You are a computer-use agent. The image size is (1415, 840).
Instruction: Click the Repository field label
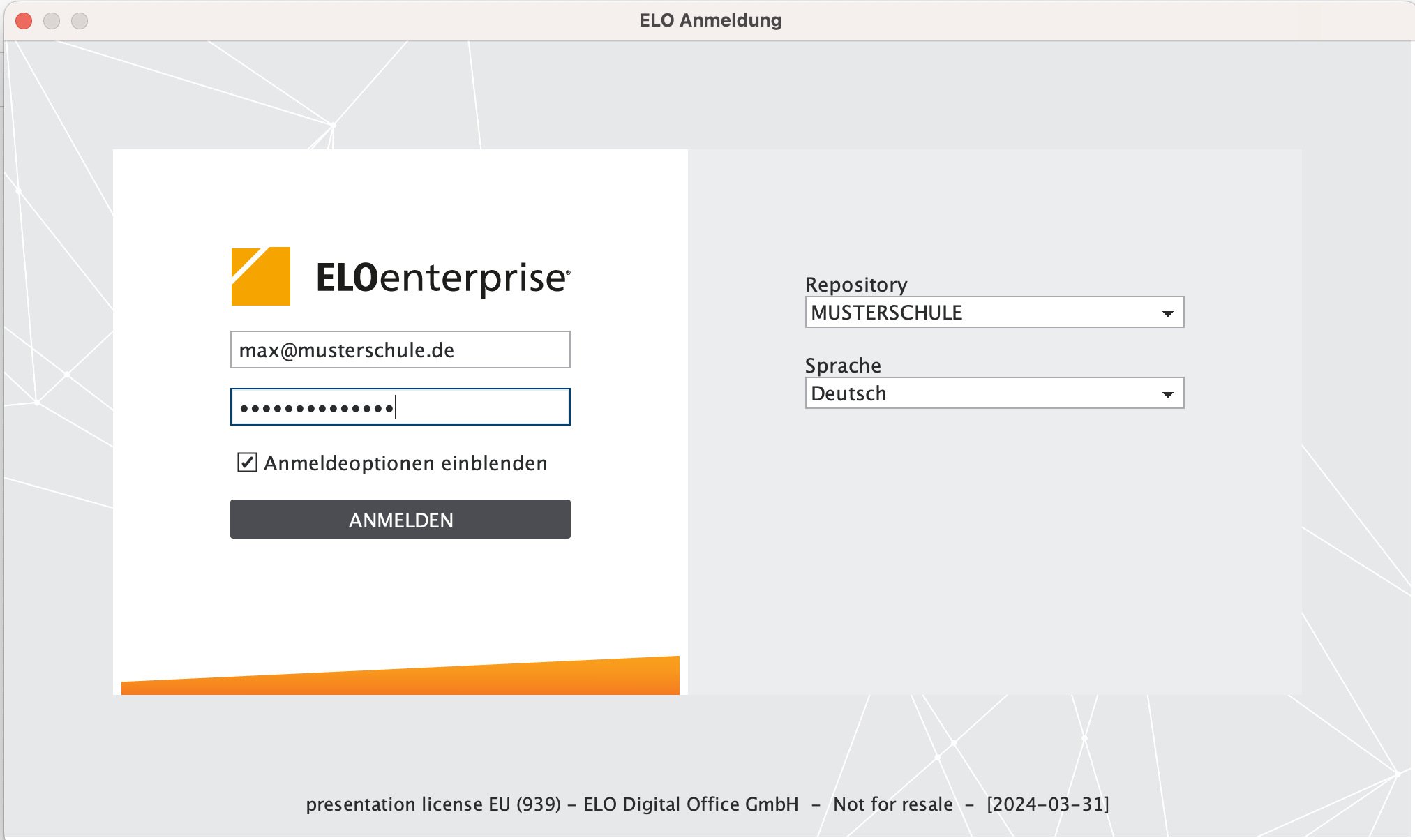(856, 285)
